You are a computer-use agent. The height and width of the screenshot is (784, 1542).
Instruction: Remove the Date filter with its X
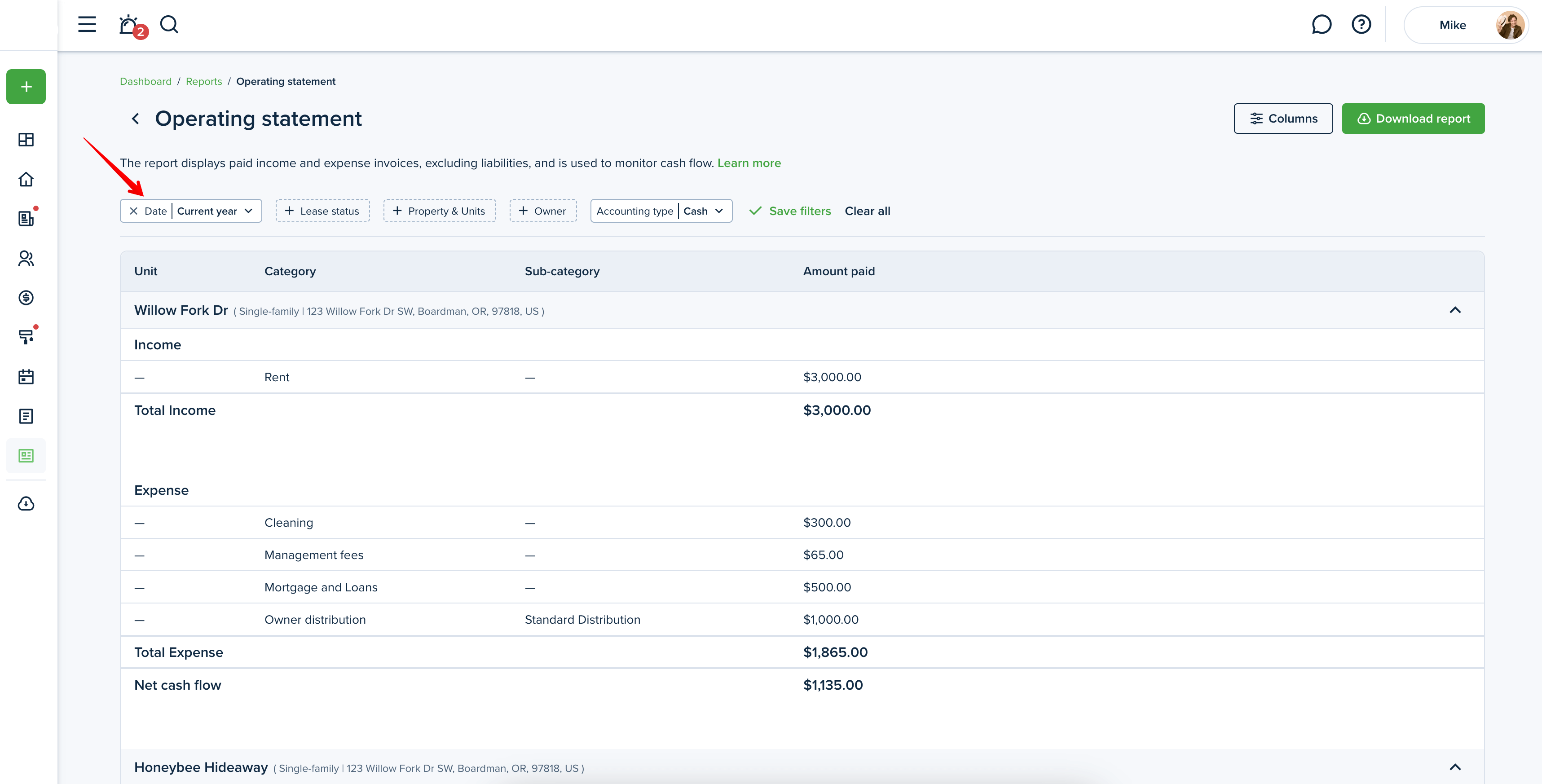point(133,211)
